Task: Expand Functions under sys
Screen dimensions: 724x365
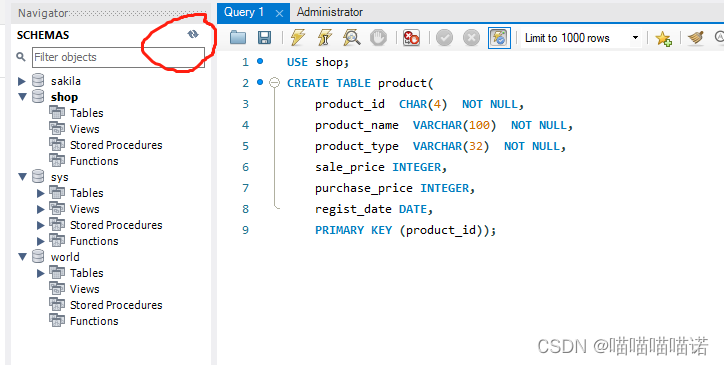Action: coord(41,241)
